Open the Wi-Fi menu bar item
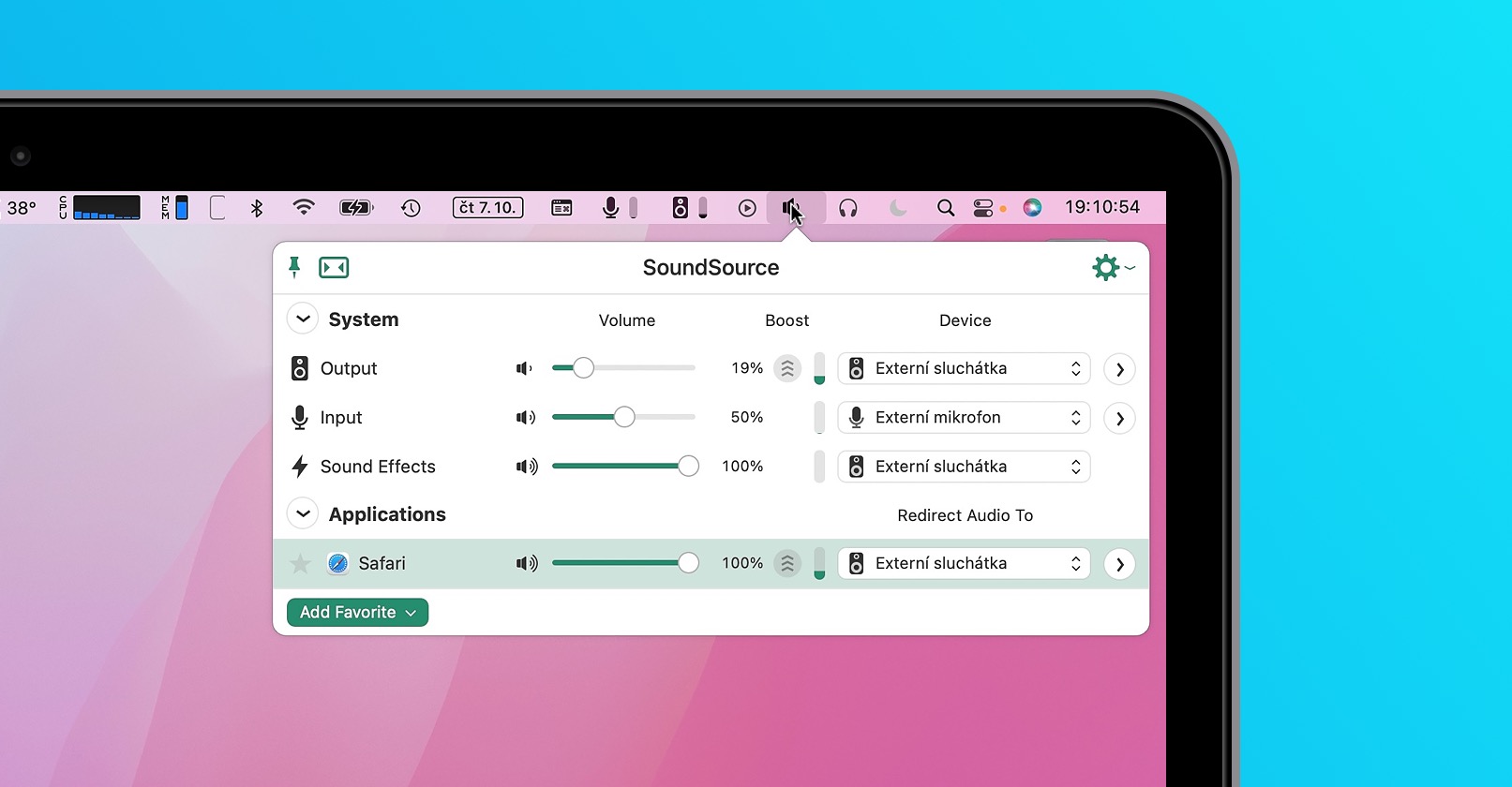Image resolution: width=1512 pixels, height=787 pixels. tap(303, 207)
